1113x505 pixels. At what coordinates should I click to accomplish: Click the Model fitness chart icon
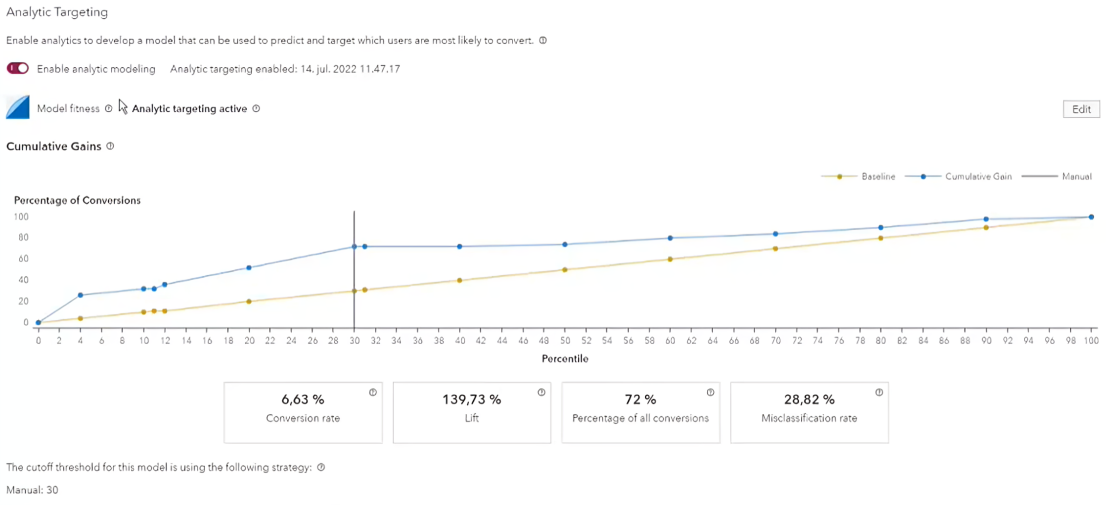pyautogui.click(x=19, y=108)
